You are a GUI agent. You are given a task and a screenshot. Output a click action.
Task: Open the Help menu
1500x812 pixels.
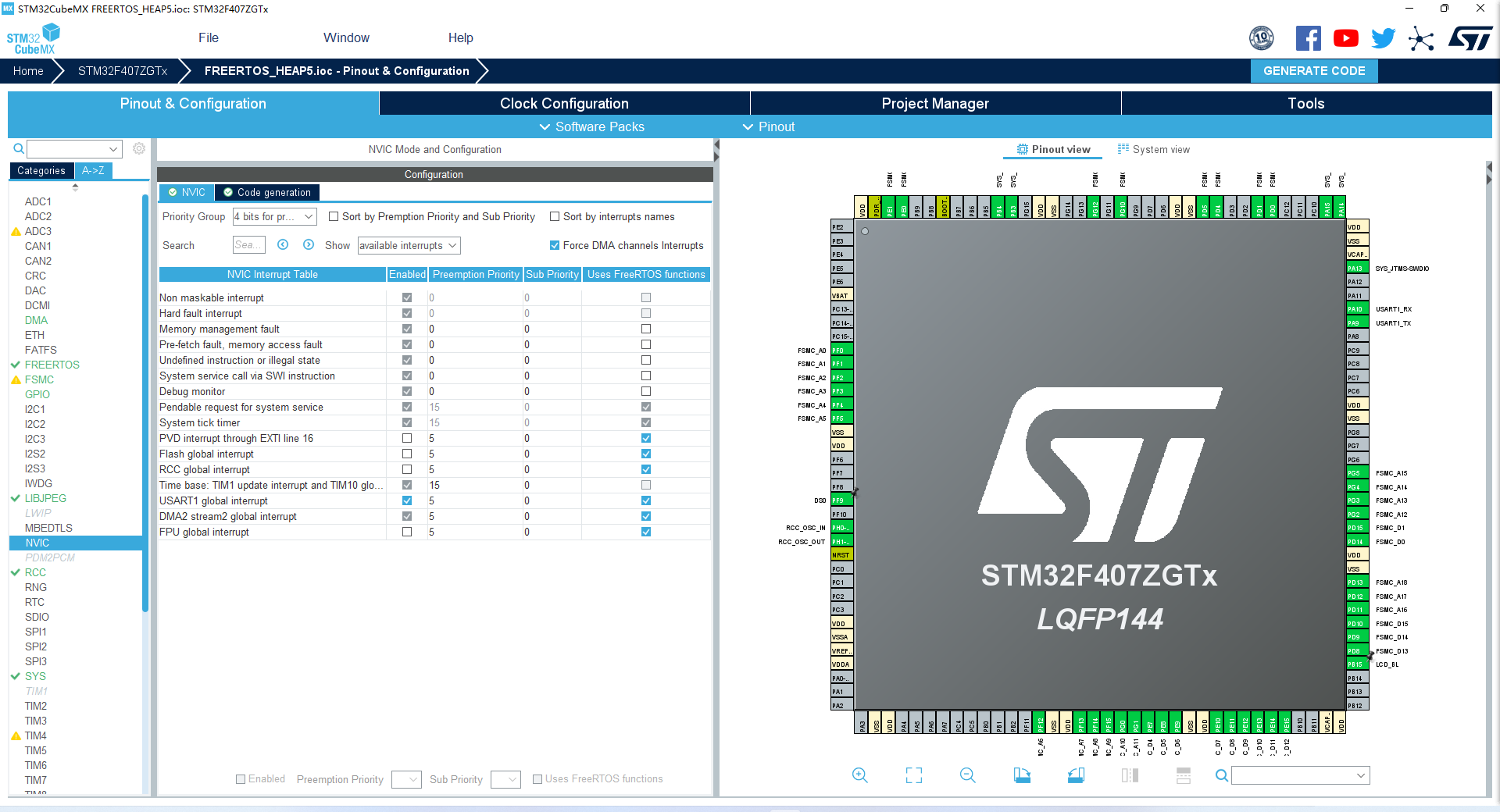pos(460,37)
